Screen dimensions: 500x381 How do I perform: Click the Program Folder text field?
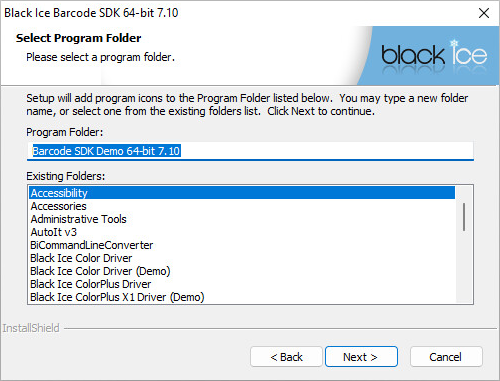(x=250, y=151)
